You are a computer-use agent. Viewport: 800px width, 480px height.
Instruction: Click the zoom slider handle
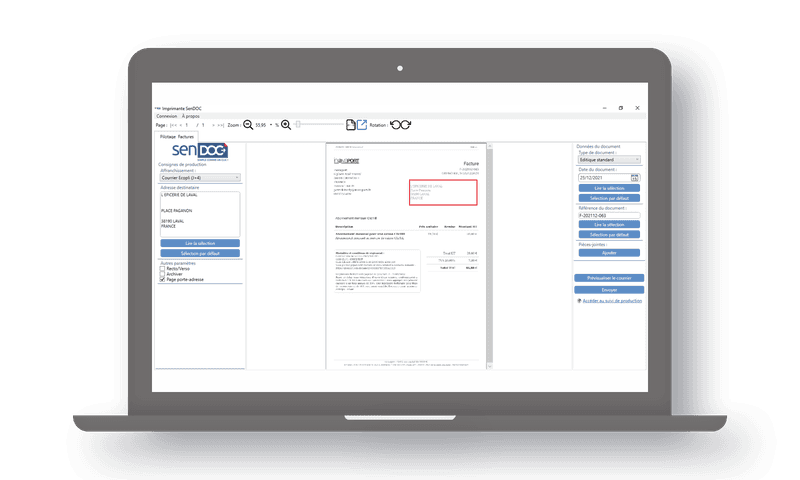298,124
